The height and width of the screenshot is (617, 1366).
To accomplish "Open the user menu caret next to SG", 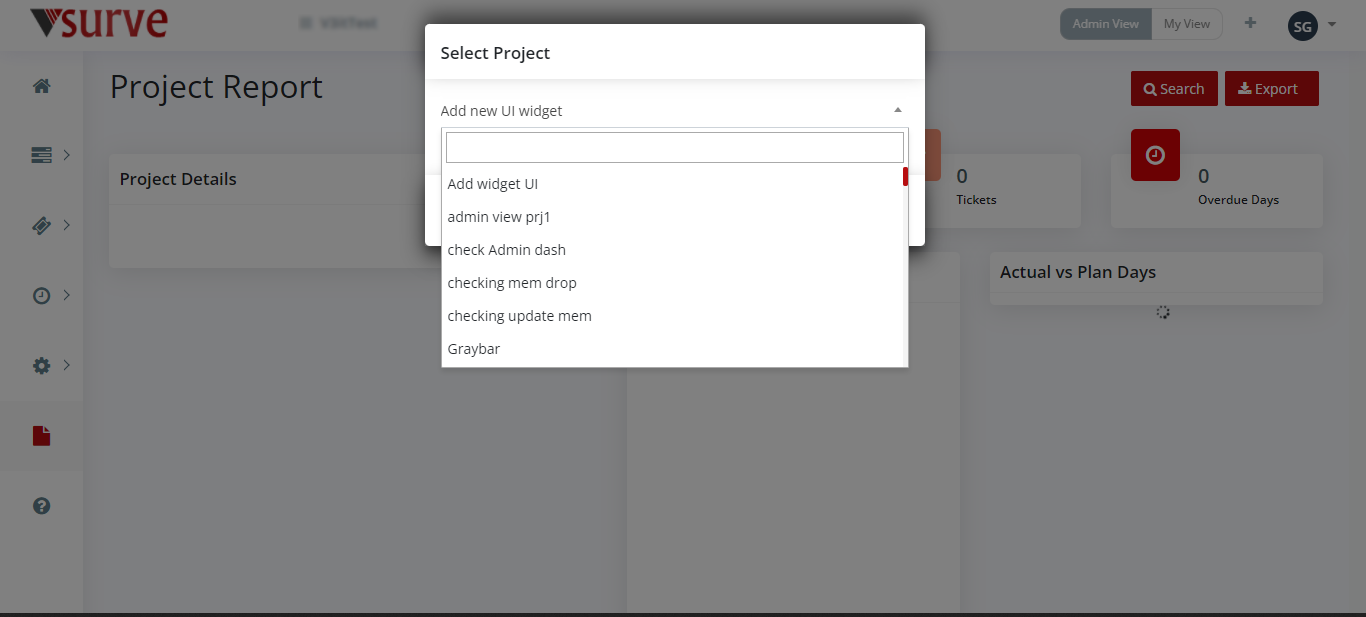I will click(1332, 24).
